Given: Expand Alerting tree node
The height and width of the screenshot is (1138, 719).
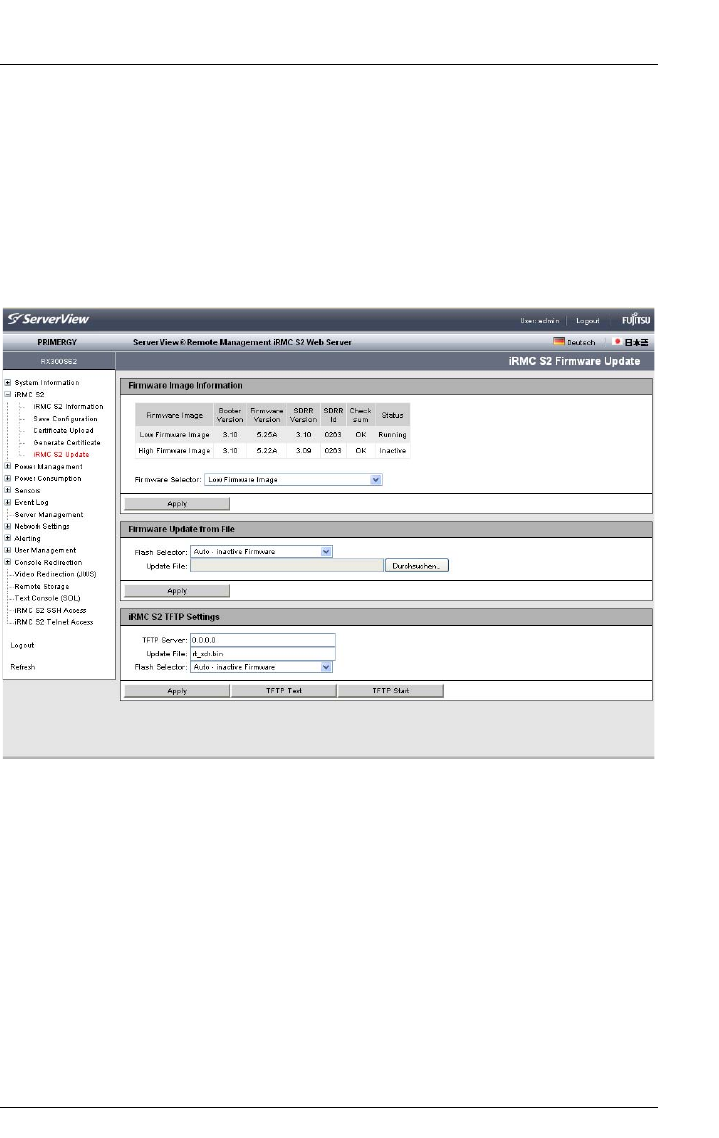Looking at the screenshot, I should [x=8, y=539].
